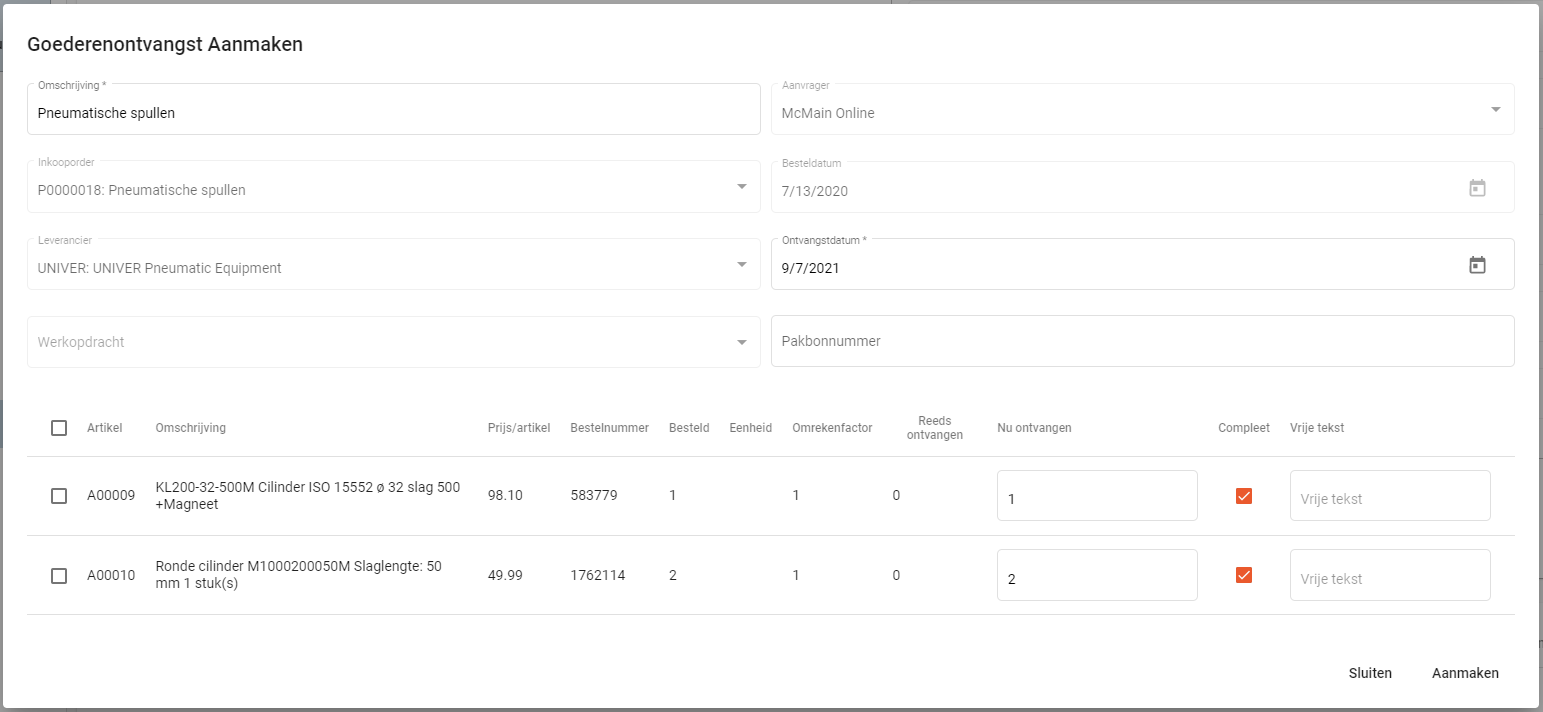Uncheck Compleet for the A00009 row
The height and width of the screenshot is (712, 1543).
(x=1244, y=496)
